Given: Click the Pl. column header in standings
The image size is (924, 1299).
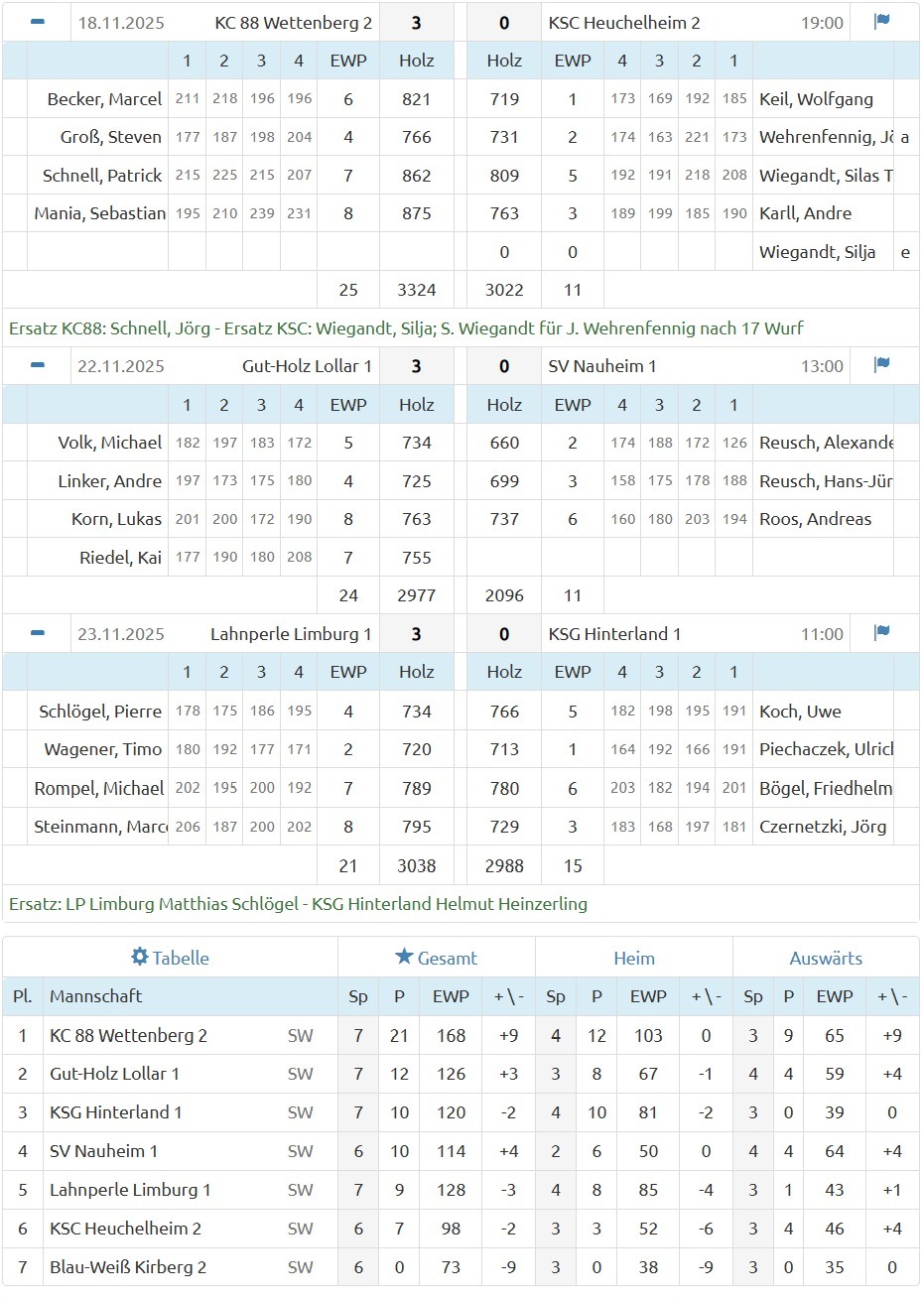Looking at the screenshot, I should click(22, 996).
